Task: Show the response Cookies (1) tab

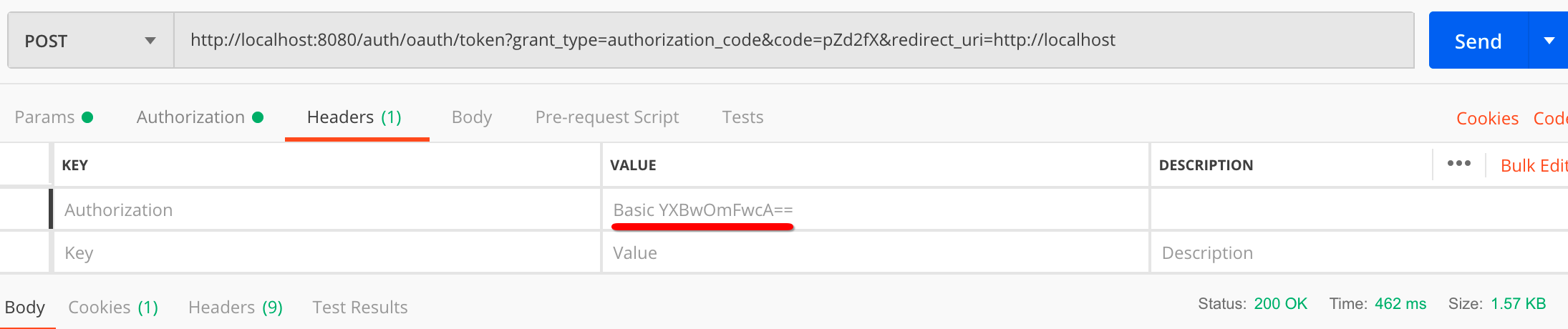Action: (113, 308)
